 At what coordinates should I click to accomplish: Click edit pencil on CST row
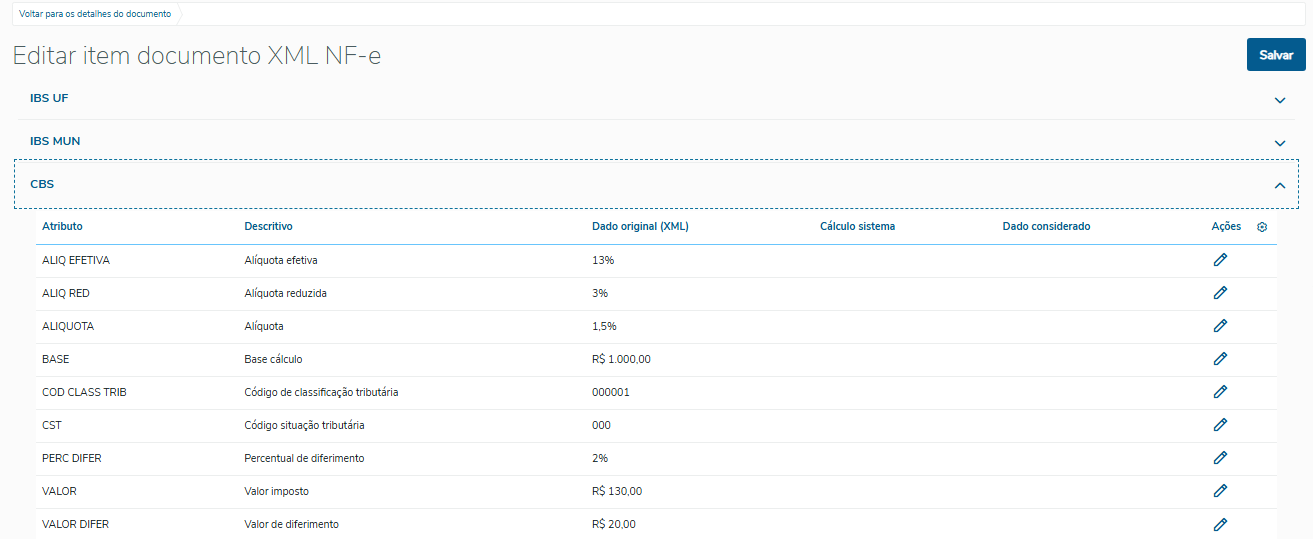click(1220, 425)
